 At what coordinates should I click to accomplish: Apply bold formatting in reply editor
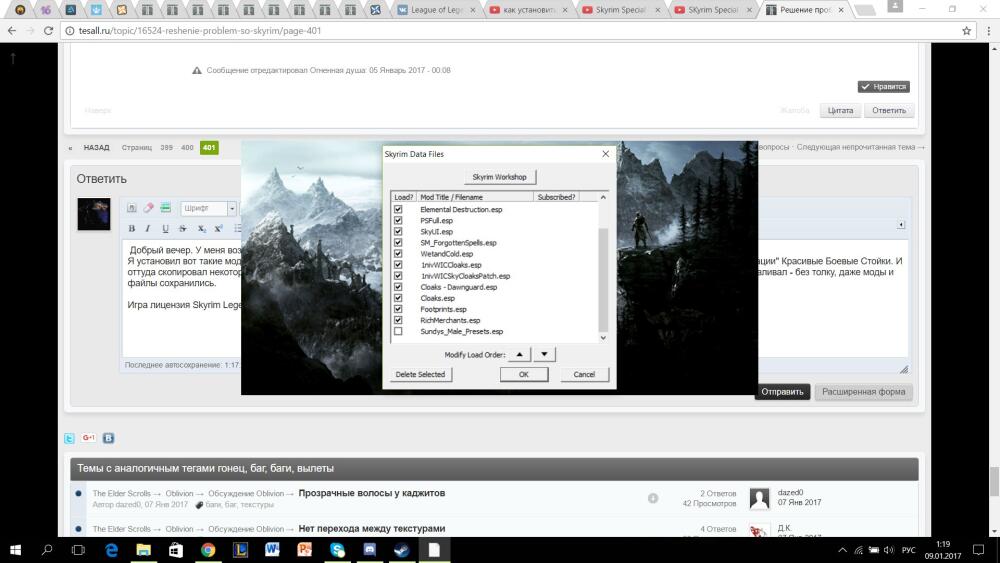pos(131,228)
